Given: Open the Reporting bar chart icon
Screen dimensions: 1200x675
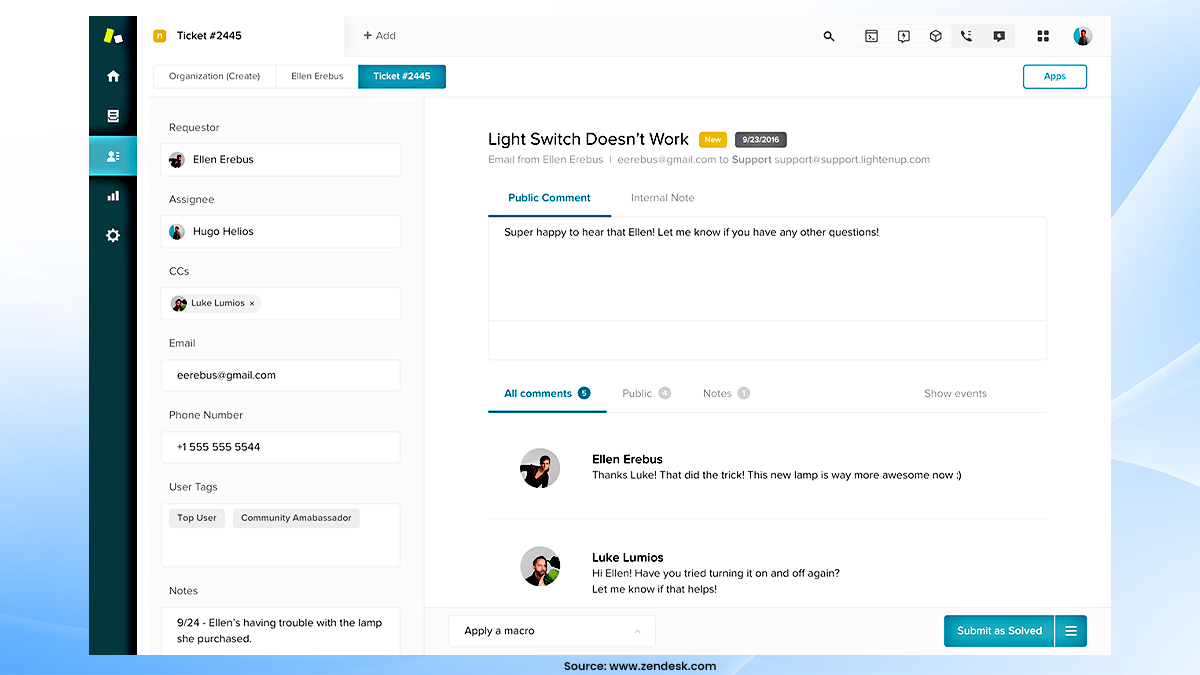Looking at the screenshot, I should (113, 196).
